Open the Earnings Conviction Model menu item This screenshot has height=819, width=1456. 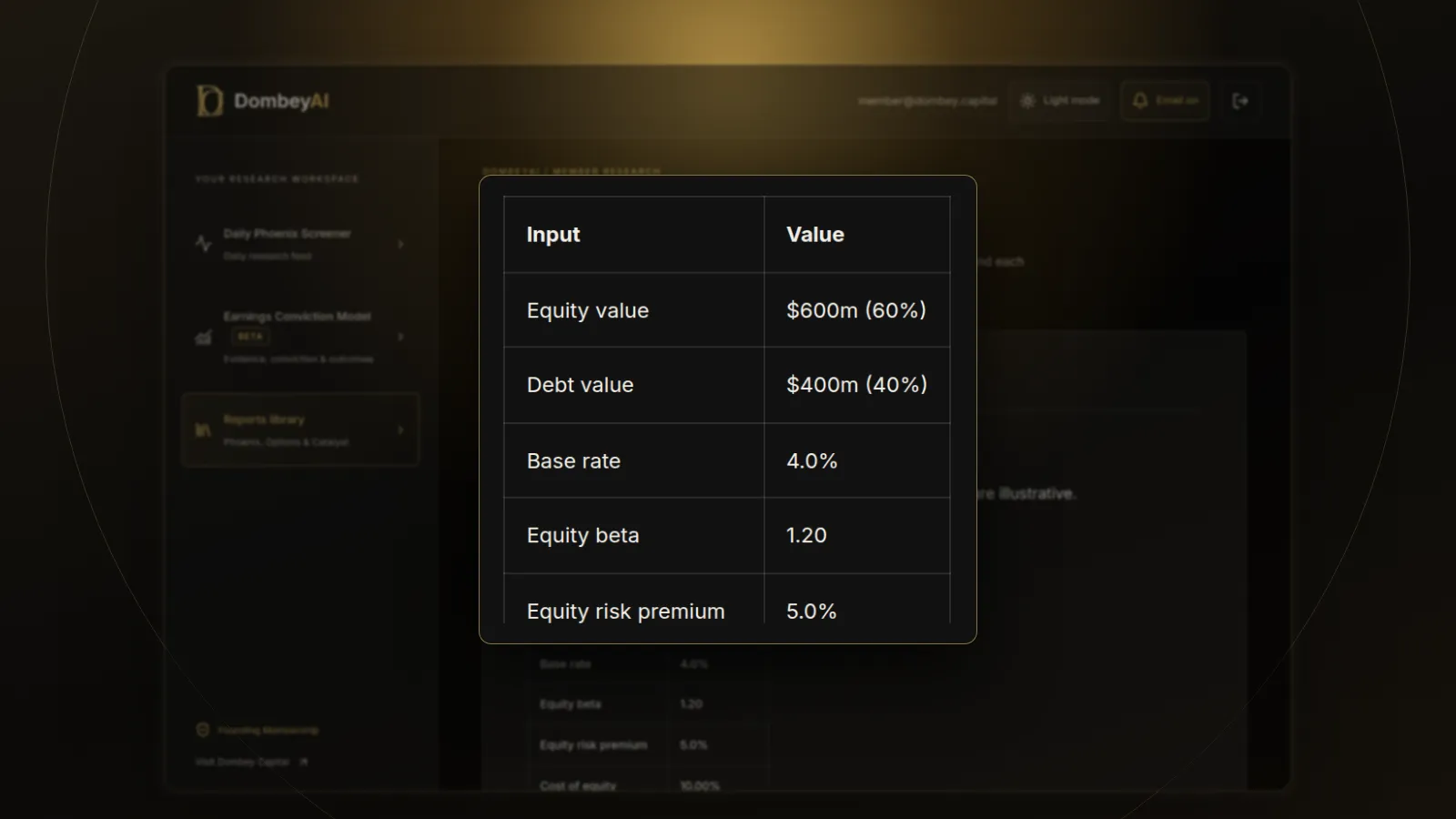pyautogui.click(x=300, y=337)
